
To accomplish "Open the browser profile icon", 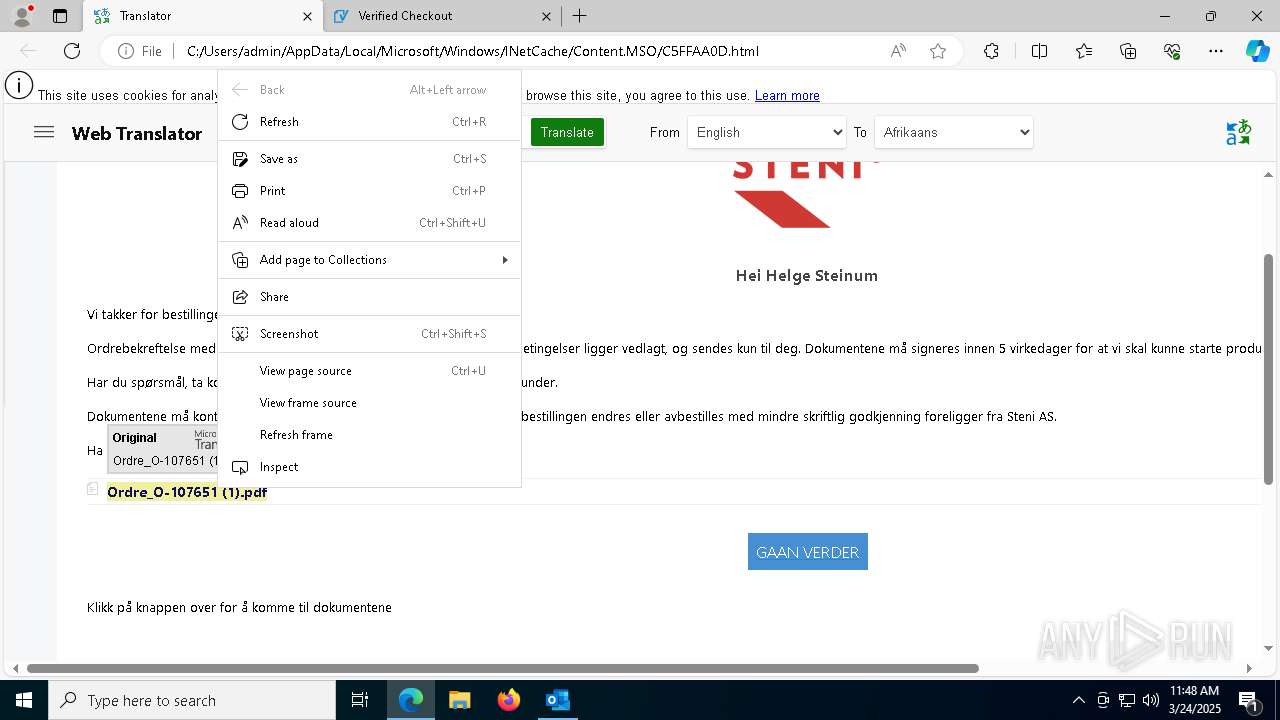I will (22, 16).
